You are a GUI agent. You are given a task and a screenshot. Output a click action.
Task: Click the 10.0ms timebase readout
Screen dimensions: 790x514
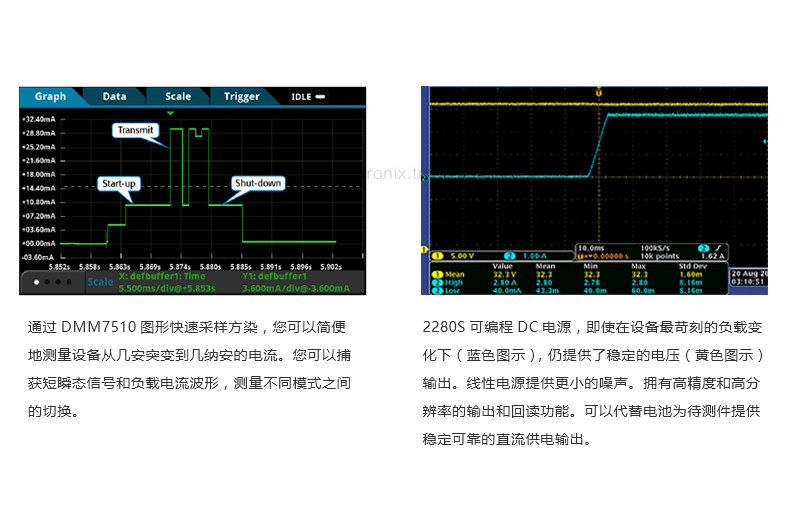coord(590,248)
